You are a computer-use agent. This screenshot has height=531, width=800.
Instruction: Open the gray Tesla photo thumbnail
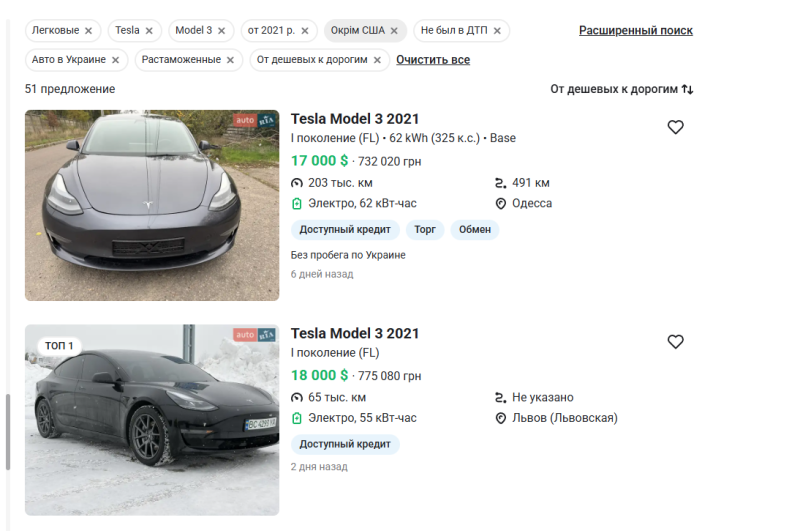click(x=152, y=205)
